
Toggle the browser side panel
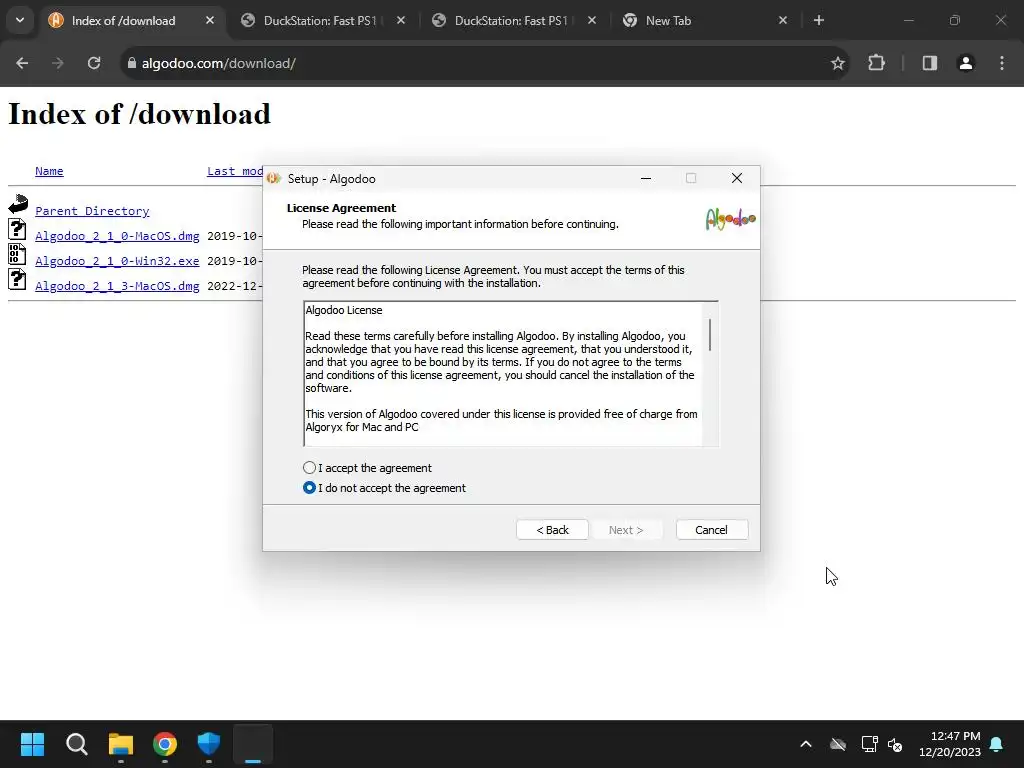click(930, 63)
